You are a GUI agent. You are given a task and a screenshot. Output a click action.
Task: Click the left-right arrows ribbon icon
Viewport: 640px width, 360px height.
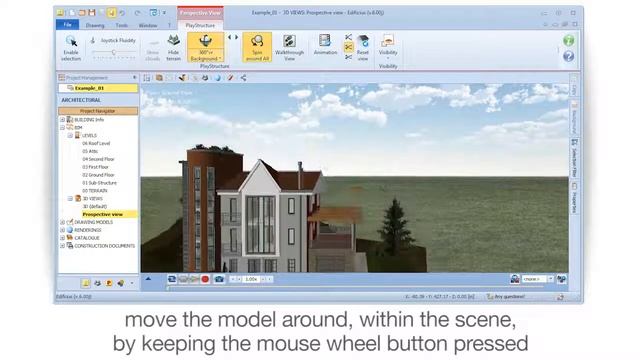click(x=233, y=37)
